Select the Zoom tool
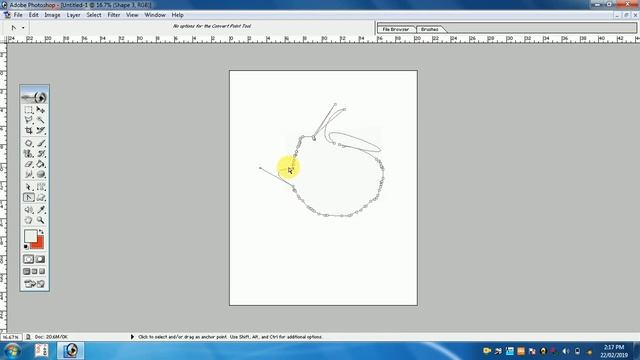640x360 pixels. pos(40,220)
